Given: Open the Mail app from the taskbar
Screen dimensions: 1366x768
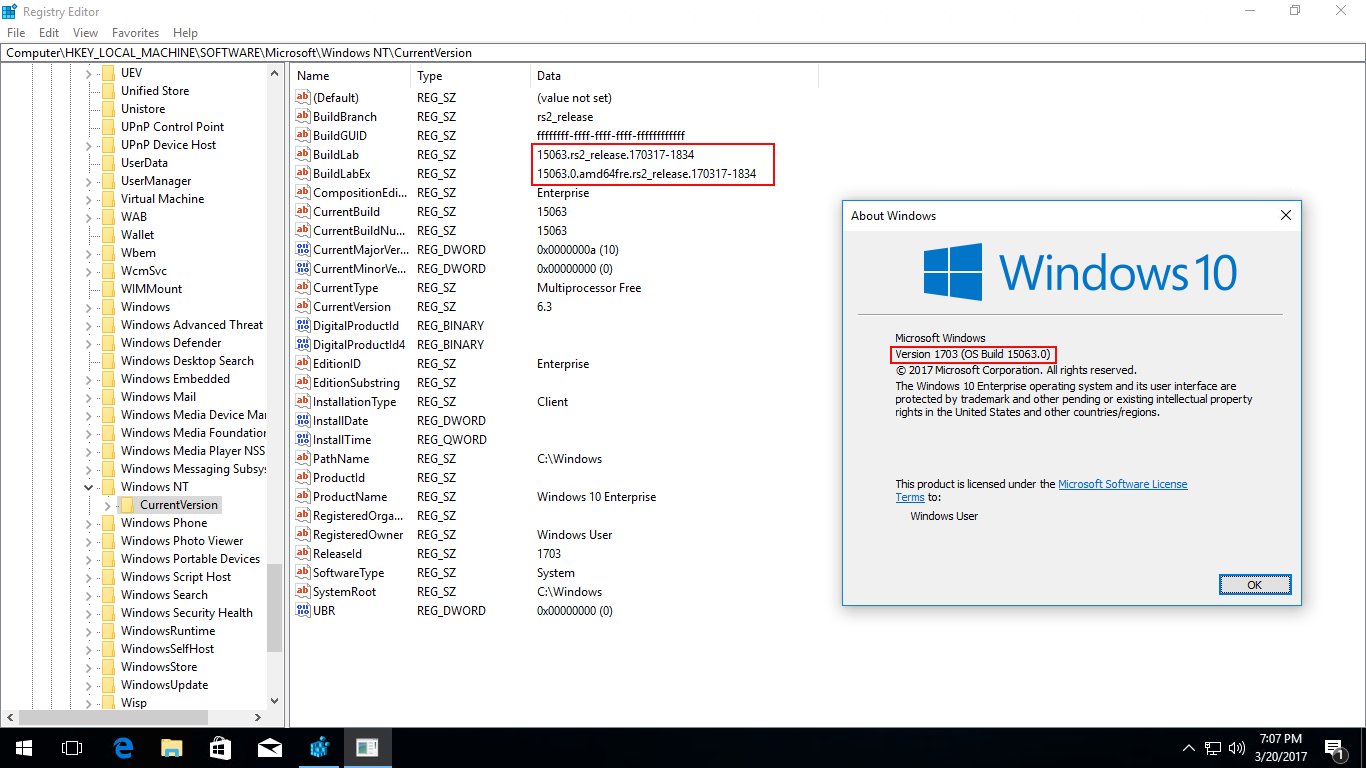Looking at the screenshot, I should [x=268, y=747].
